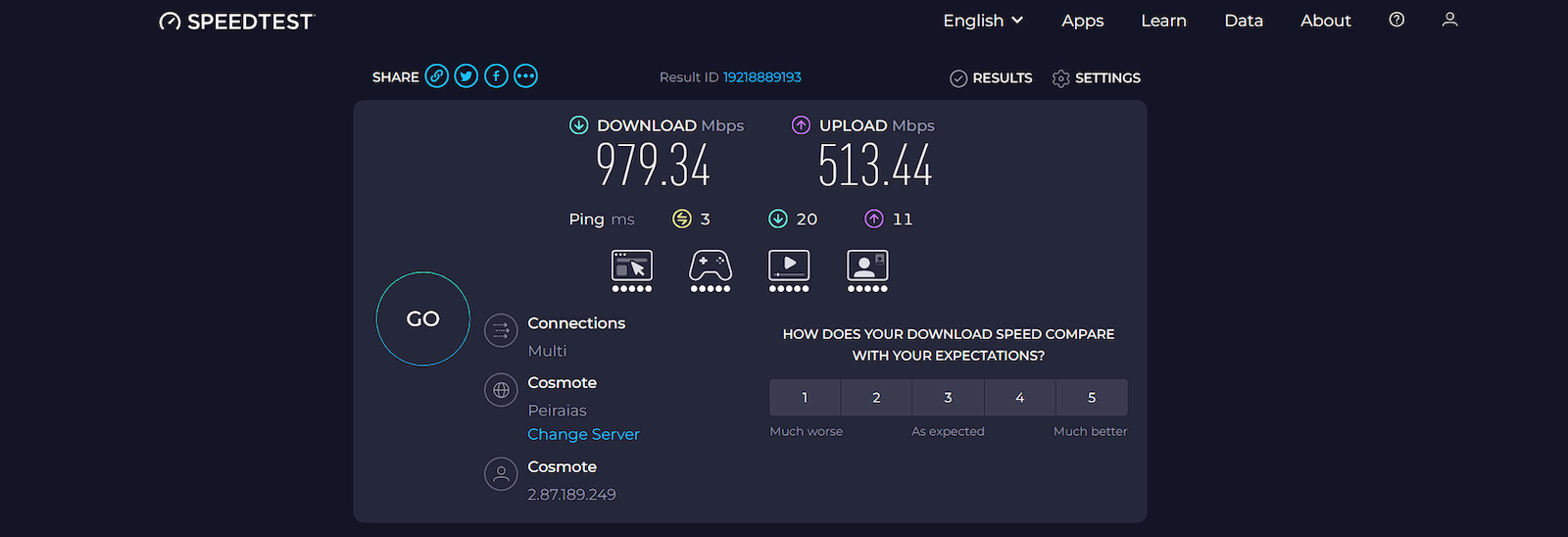The image size is (1568, 537).
Task: Rate download speed 3 As expected
Action: pos(948,398)
